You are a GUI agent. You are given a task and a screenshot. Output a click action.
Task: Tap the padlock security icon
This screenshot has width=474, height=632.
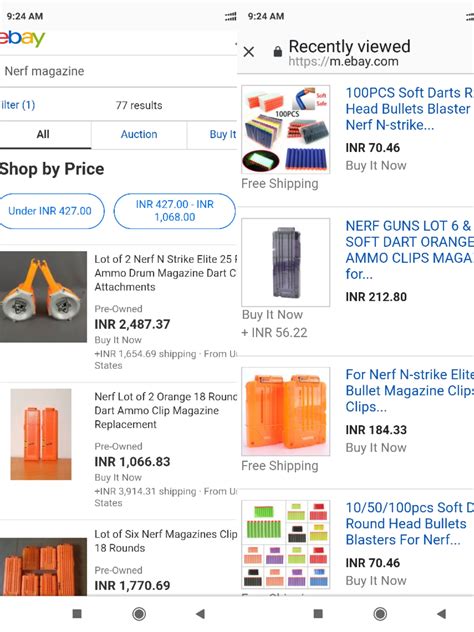[277, 52]
